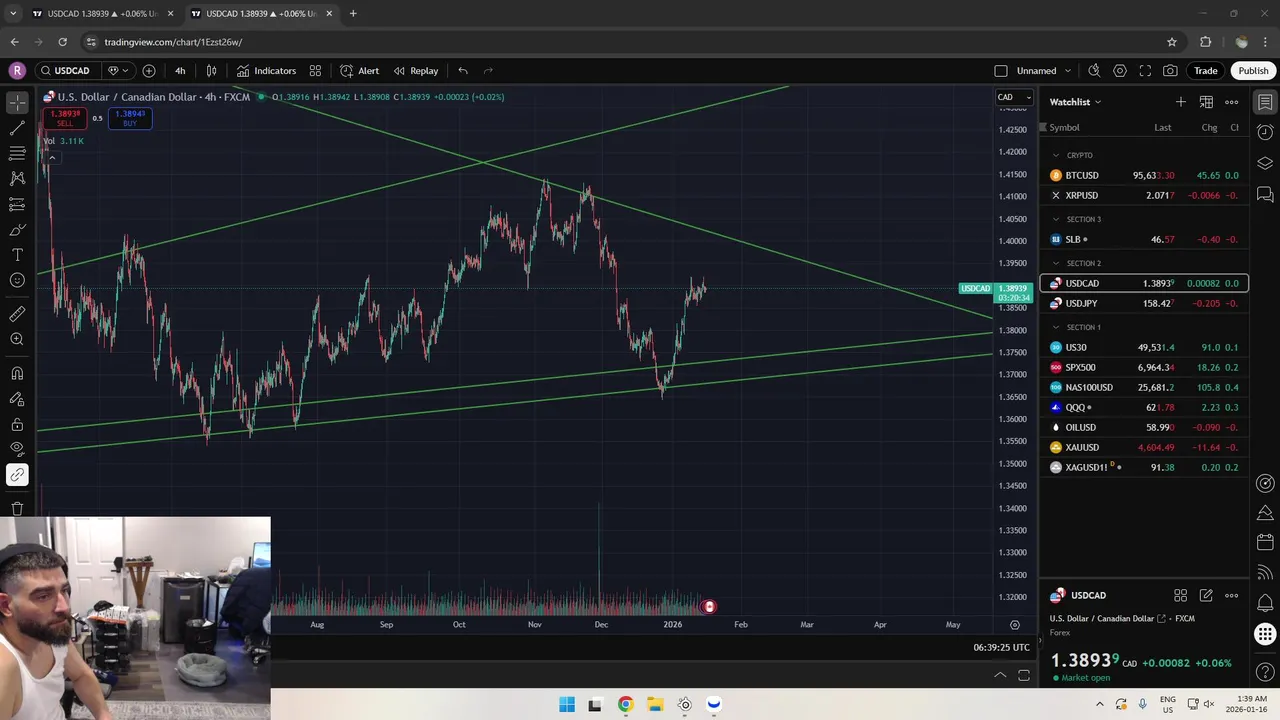Open the emoji icons tool
This screenshot has height=720, width=1280.
[x=17, y=280]
